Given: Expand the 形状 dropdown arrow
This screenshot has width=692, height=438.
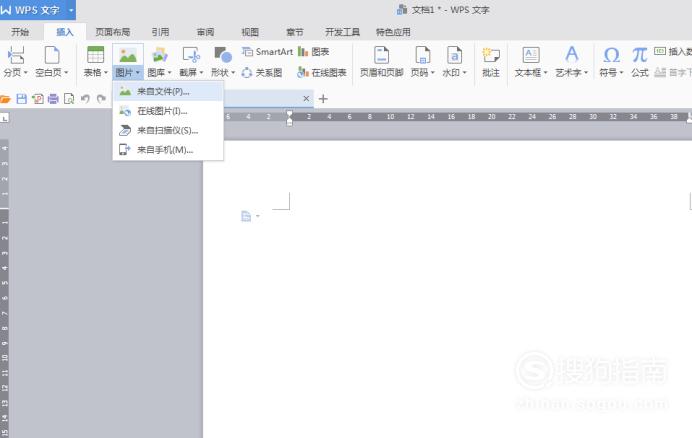Looking at the screenshot, I should (x=233, y=72).
